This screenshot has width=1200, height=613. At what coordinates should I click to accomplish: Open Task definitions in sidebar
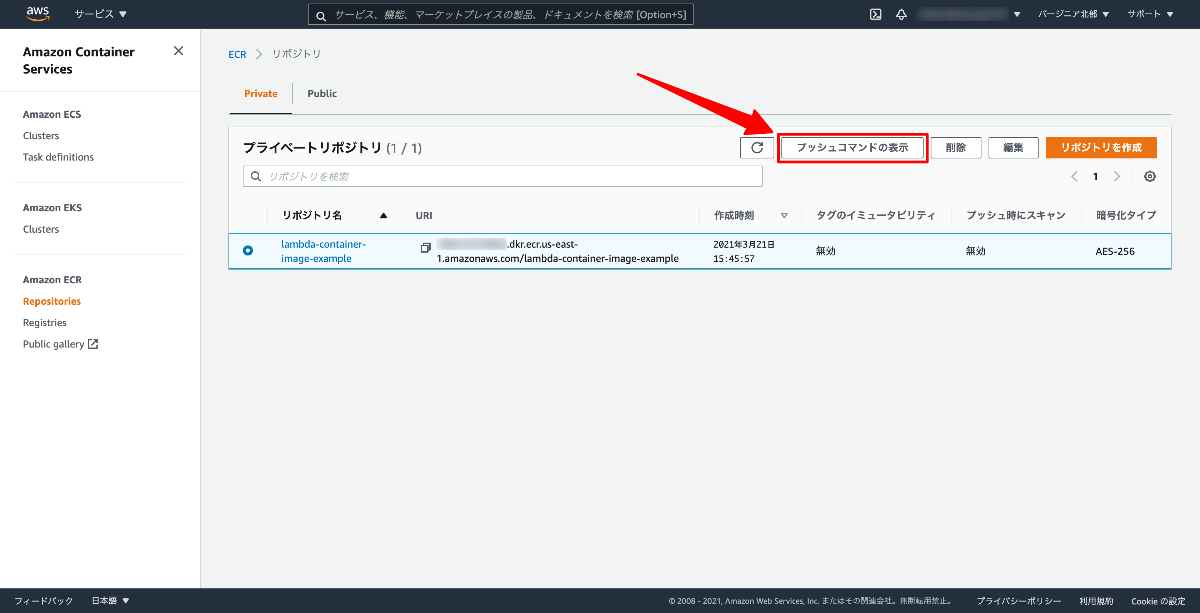(58, 157)
